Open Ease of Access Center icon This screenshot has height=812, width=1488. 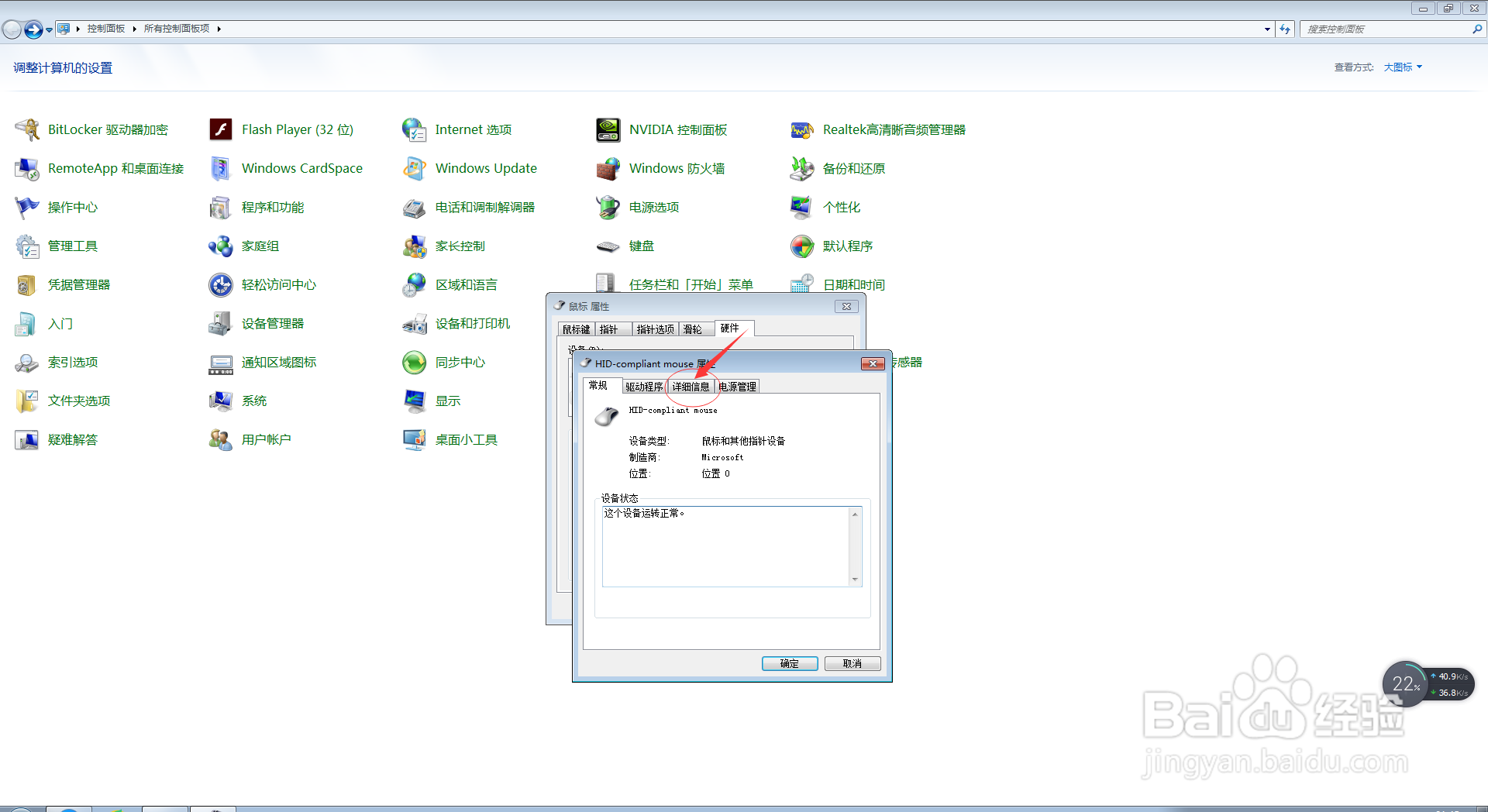221,284
